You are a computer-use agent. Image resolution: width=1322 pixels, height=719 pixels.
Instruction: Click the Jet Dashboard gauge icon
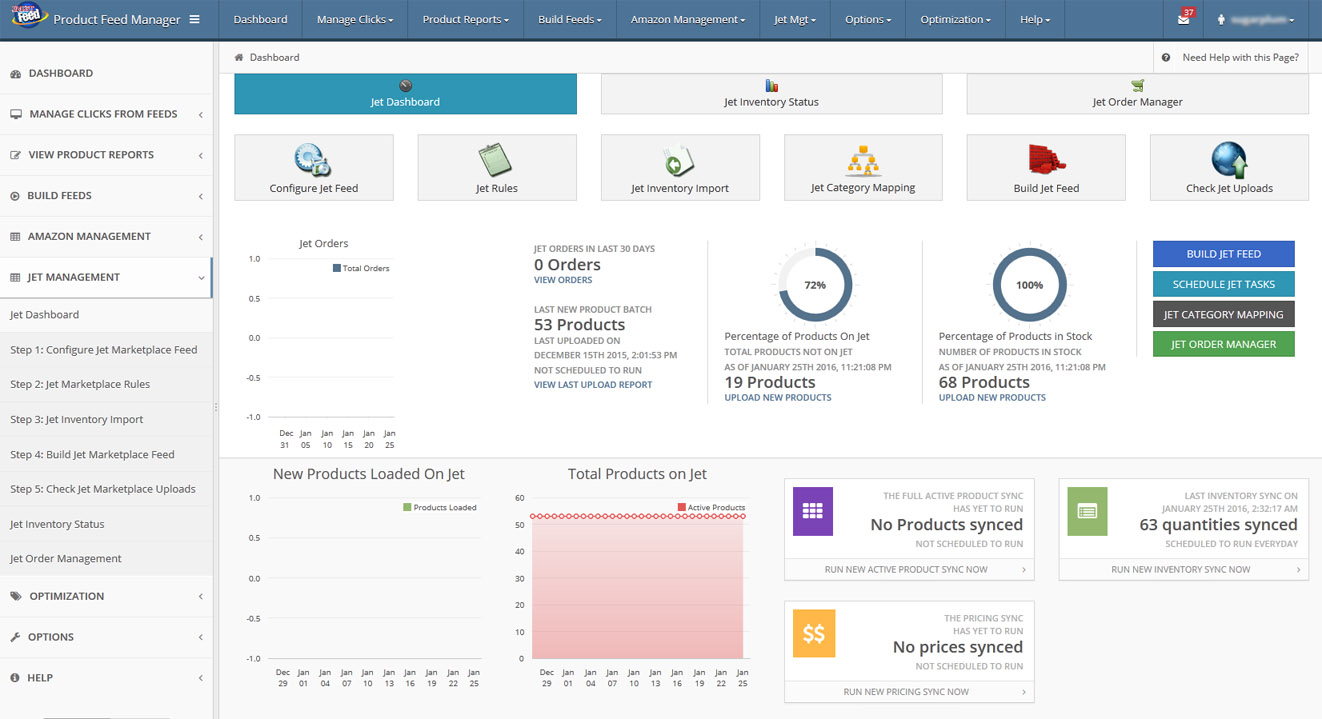405,86
